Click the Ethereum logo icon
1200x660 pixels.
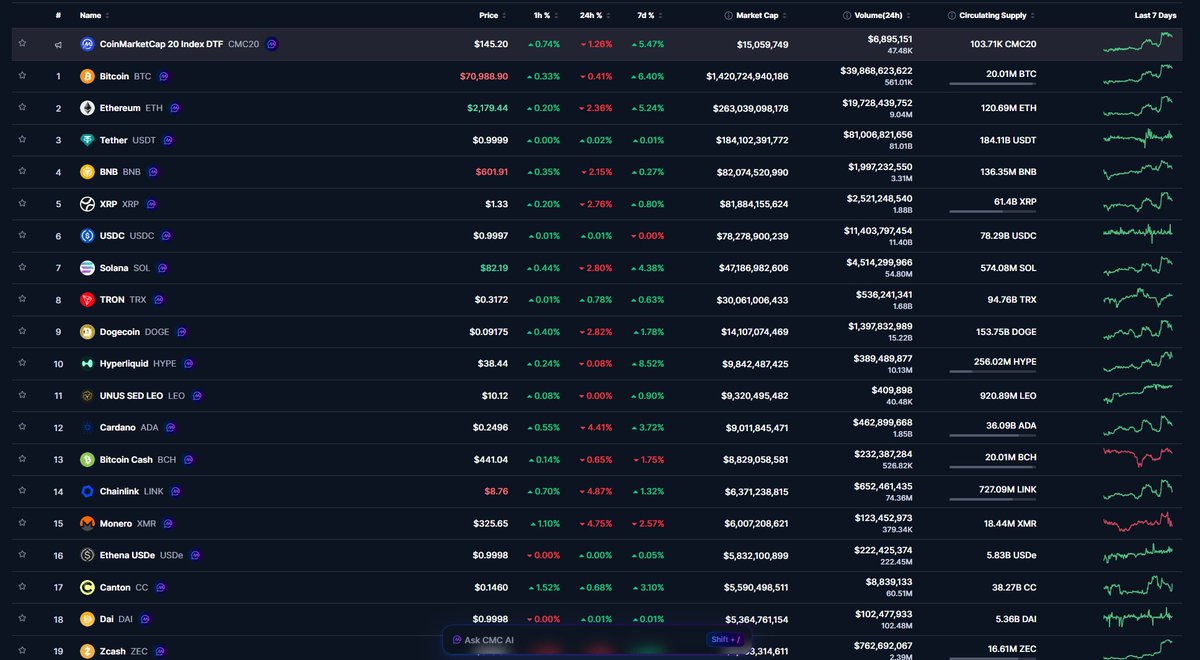click(x=87, y=108)
